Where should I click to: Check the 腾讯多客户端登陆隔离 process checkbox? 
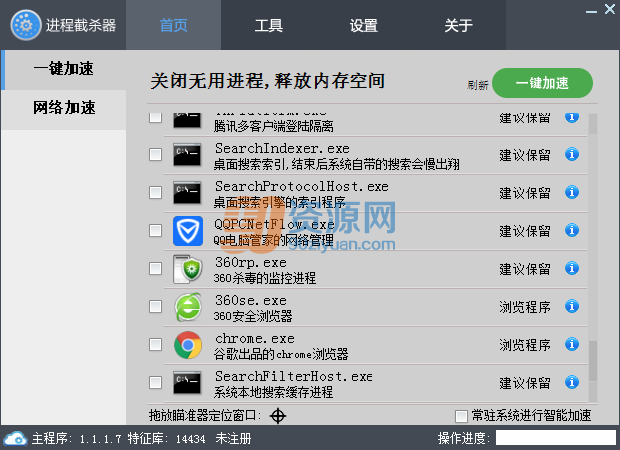click(155, 117)
